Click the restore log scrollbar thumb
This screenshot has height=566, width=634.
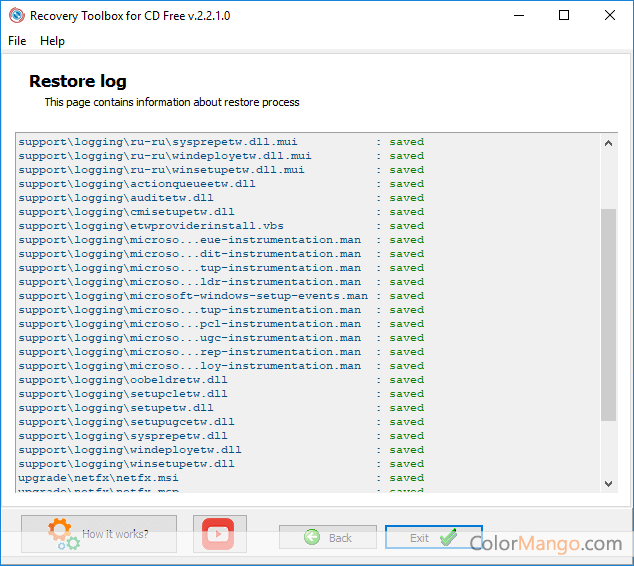(608, 314)
